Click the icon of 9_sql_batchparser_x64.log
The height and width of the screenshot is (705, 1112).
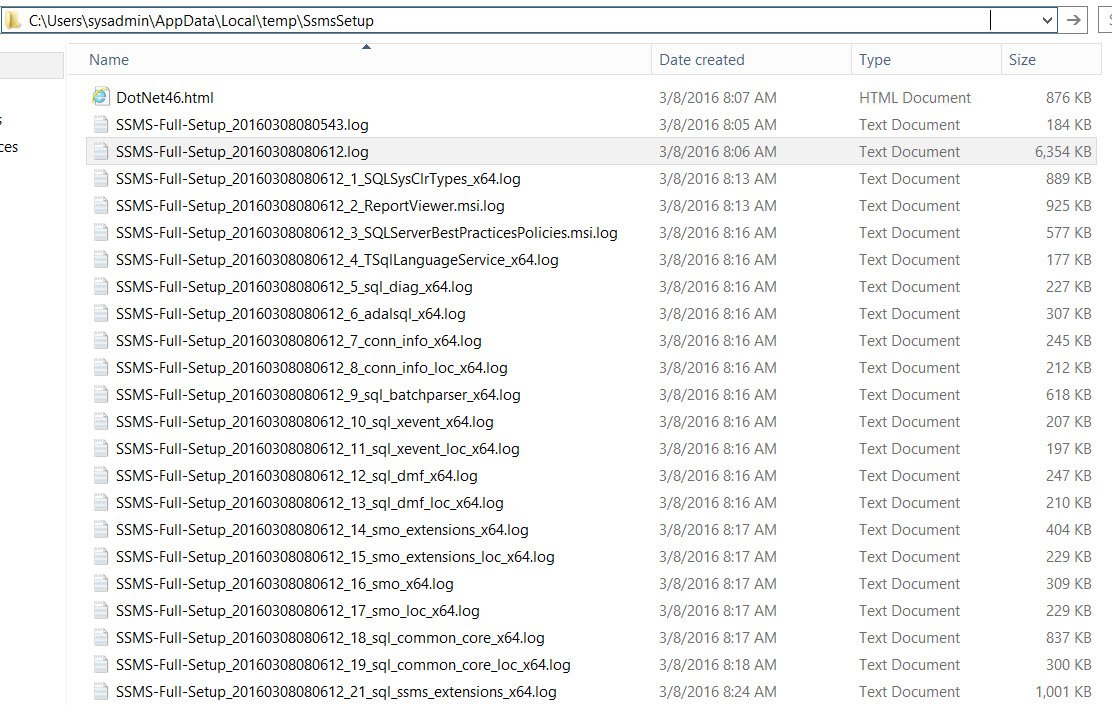click(x=101, y=394)
